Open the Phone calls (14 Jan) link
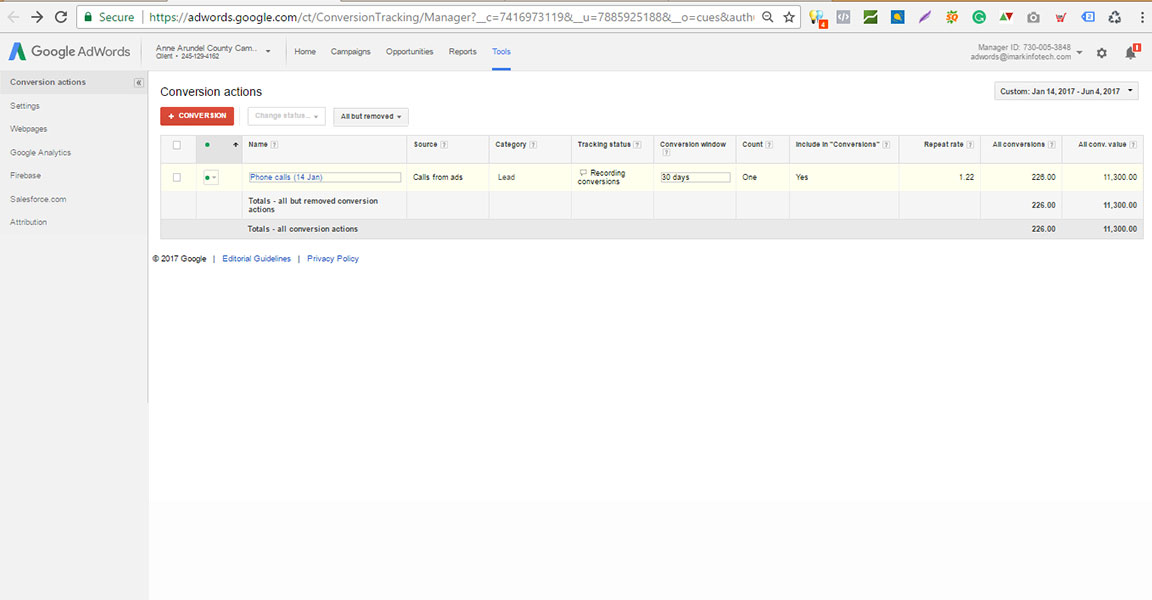 pos(286,177)
